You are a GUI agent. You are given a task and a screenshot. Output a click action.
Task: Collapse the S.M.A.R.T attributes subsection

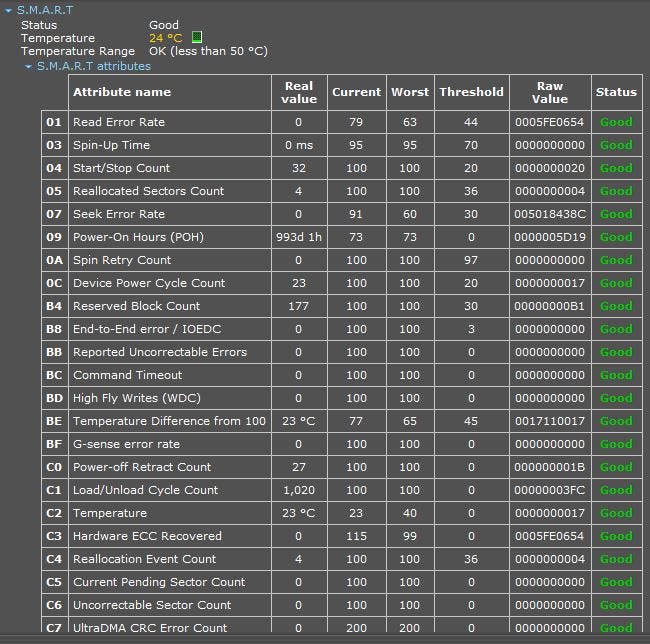click(29, 67)
